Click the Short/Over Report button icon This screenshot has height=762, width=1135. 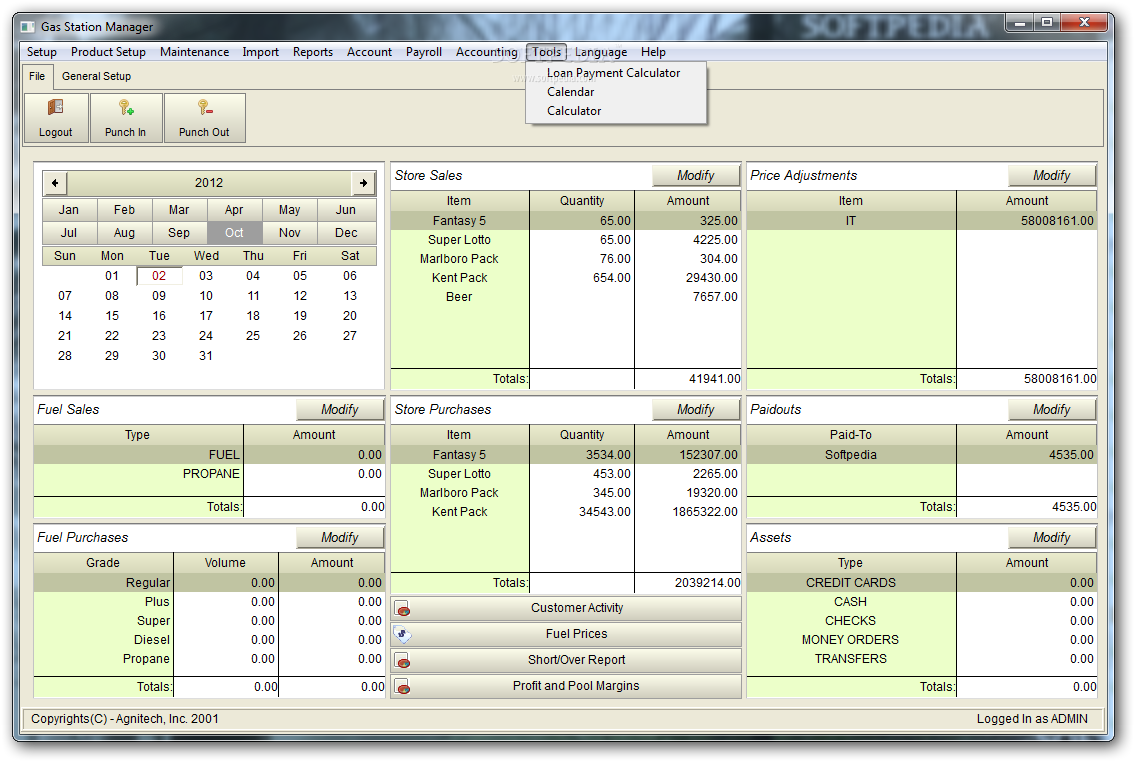(x=403, y=661)
